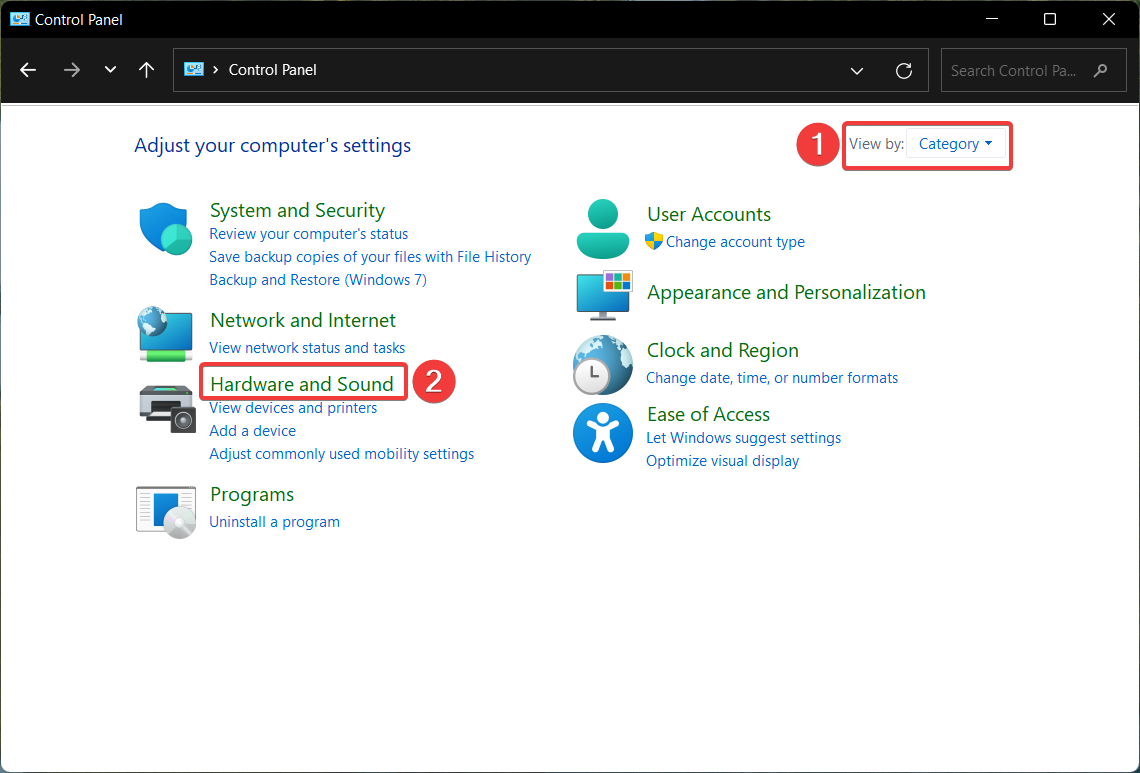Click the Appearance and Personalization monitor icon
This screenshot has width=1140, height=773.
603,295
